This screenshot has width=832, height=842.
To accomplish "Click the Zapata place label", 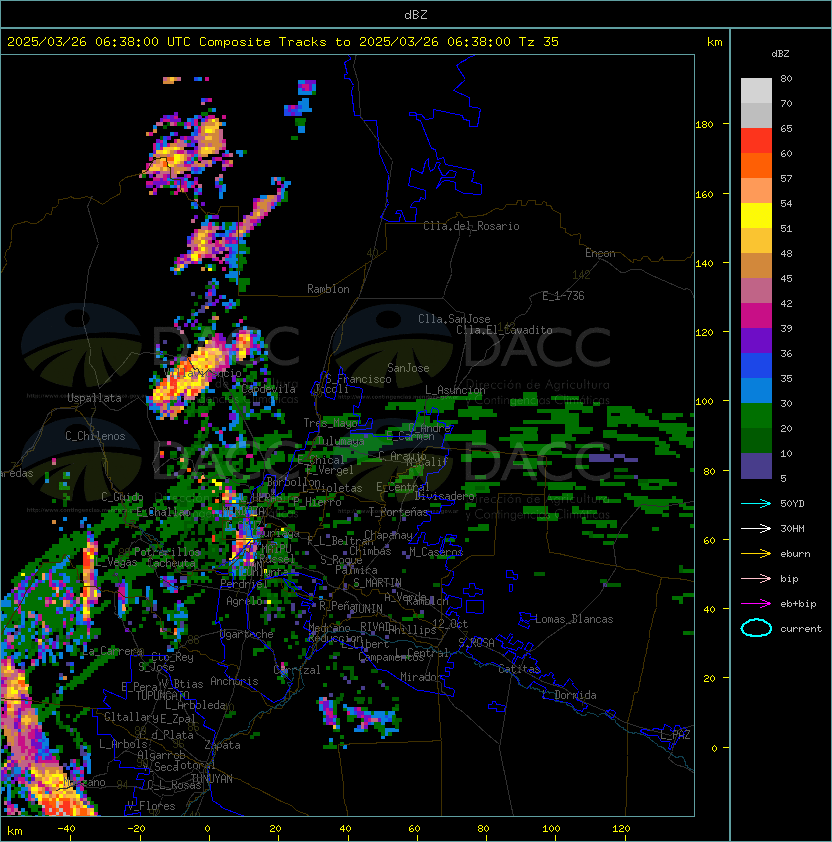I will (x=222, y=745).
